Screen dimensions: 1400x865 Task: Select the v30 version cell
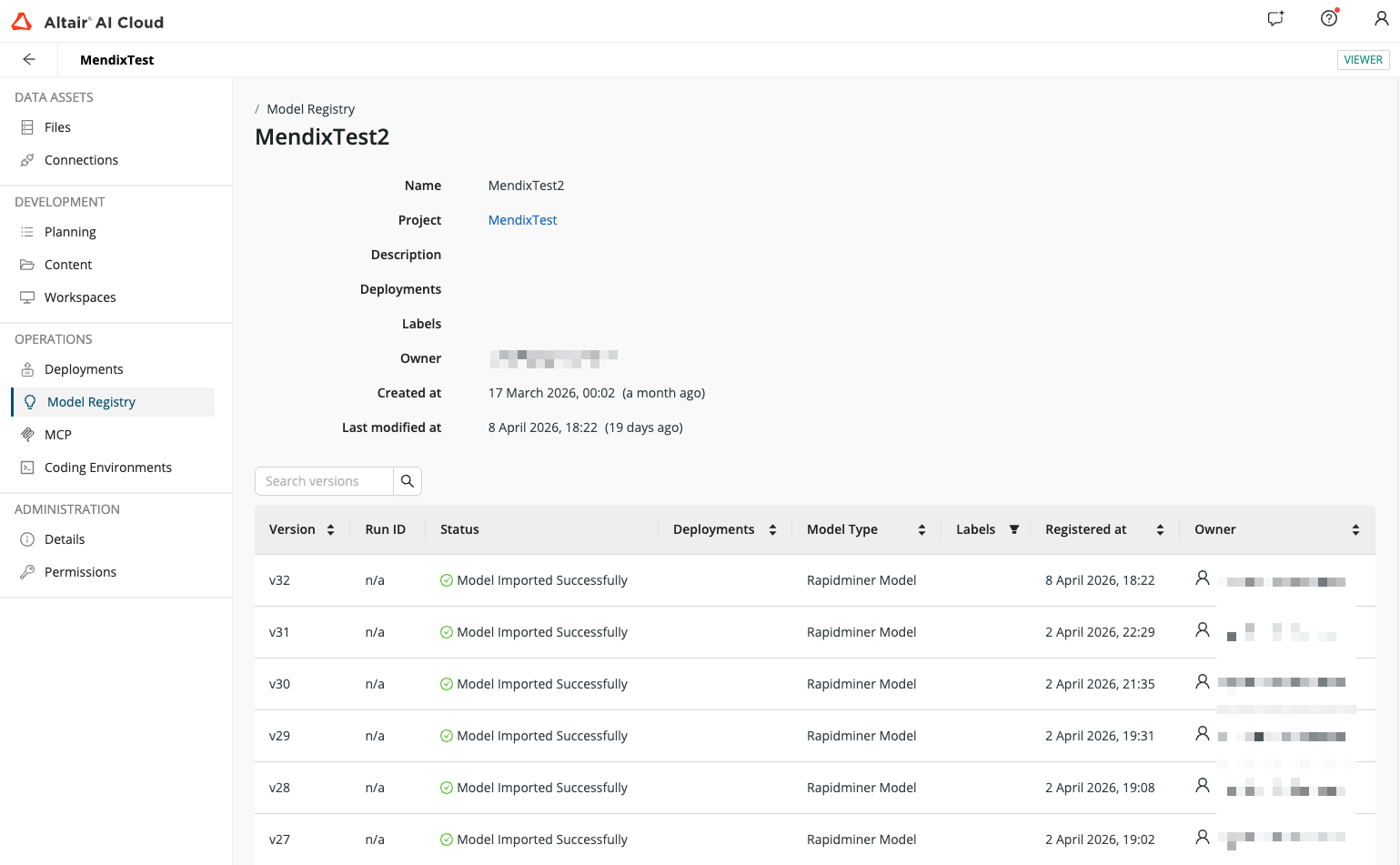(x=279, y=684)
